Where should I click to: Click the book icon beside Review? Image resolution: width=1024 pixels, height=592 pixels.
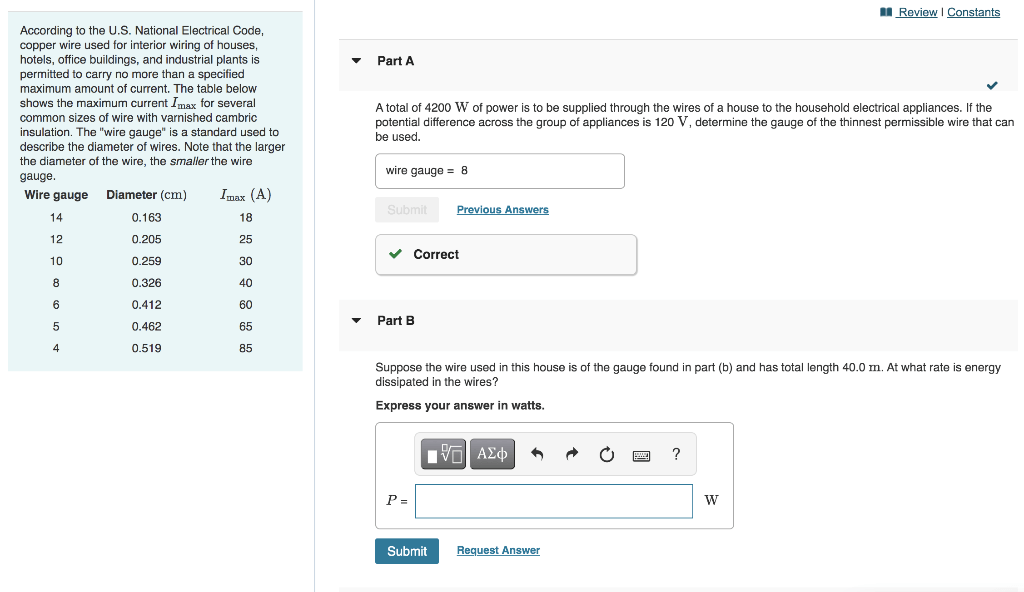click(x=886, y=12)
